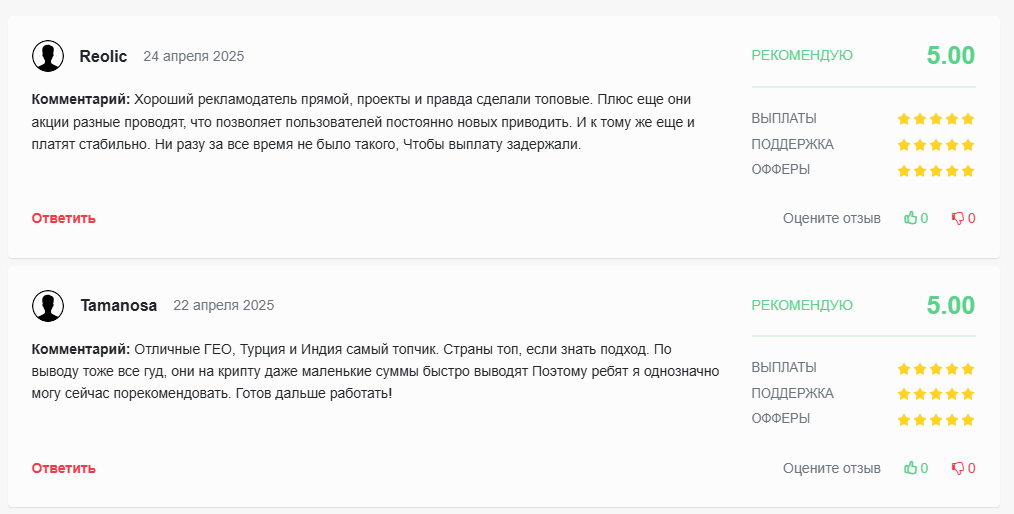
Task: Click Поддержка star rating in Tamanosa's review
Action: [936, 394]
